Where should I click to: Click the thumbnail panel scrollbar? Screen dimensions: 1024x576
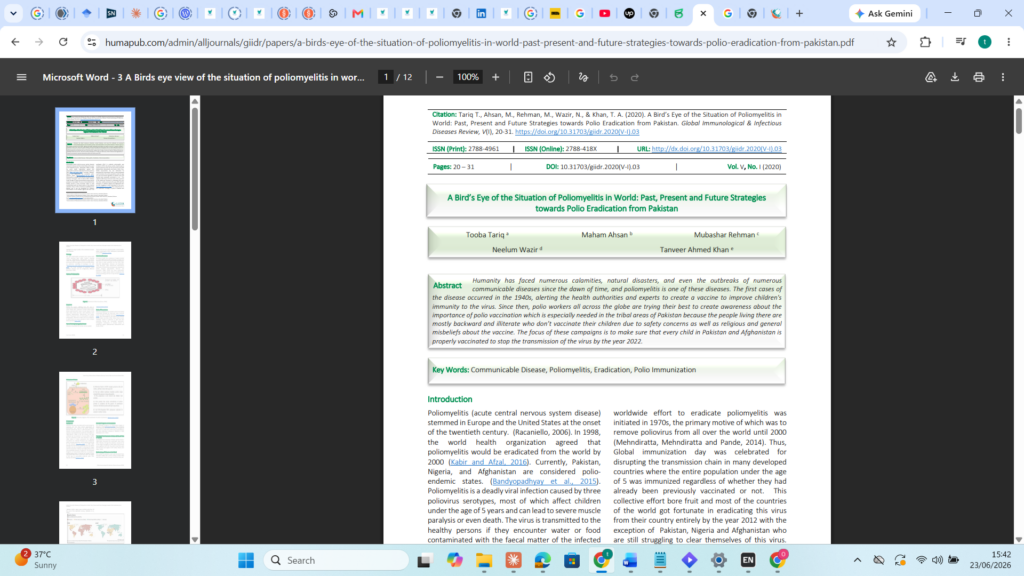pos(195,168)
